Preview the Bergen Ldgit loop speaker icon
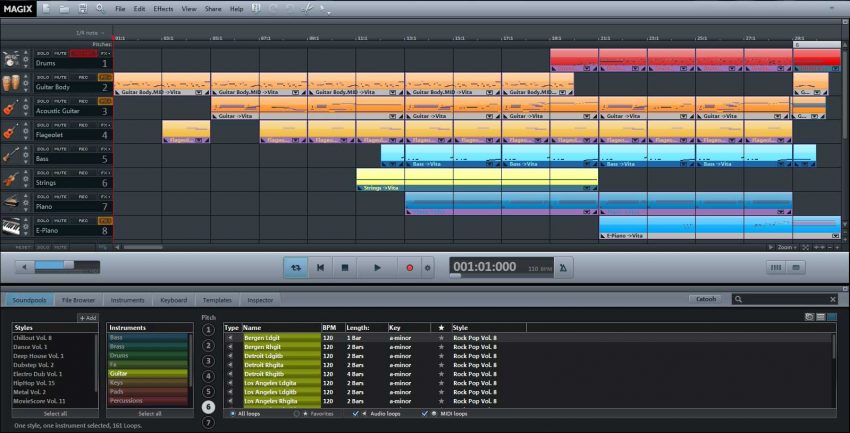This screenshot has width=850, height=433. pos(230,338)
